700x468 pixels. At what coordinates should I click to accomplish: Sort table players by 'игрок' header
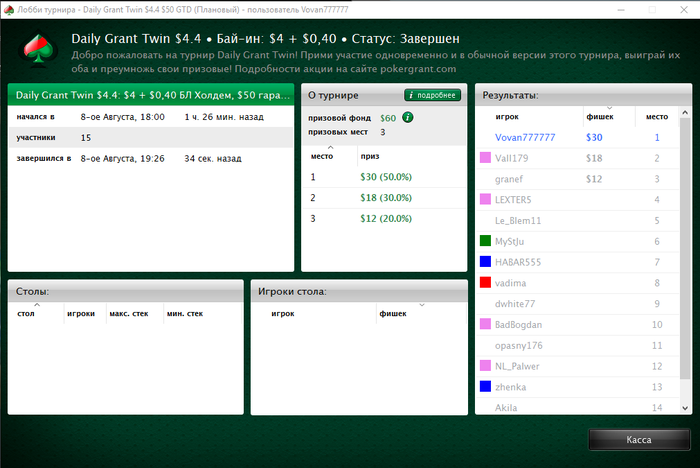[283, 313]
